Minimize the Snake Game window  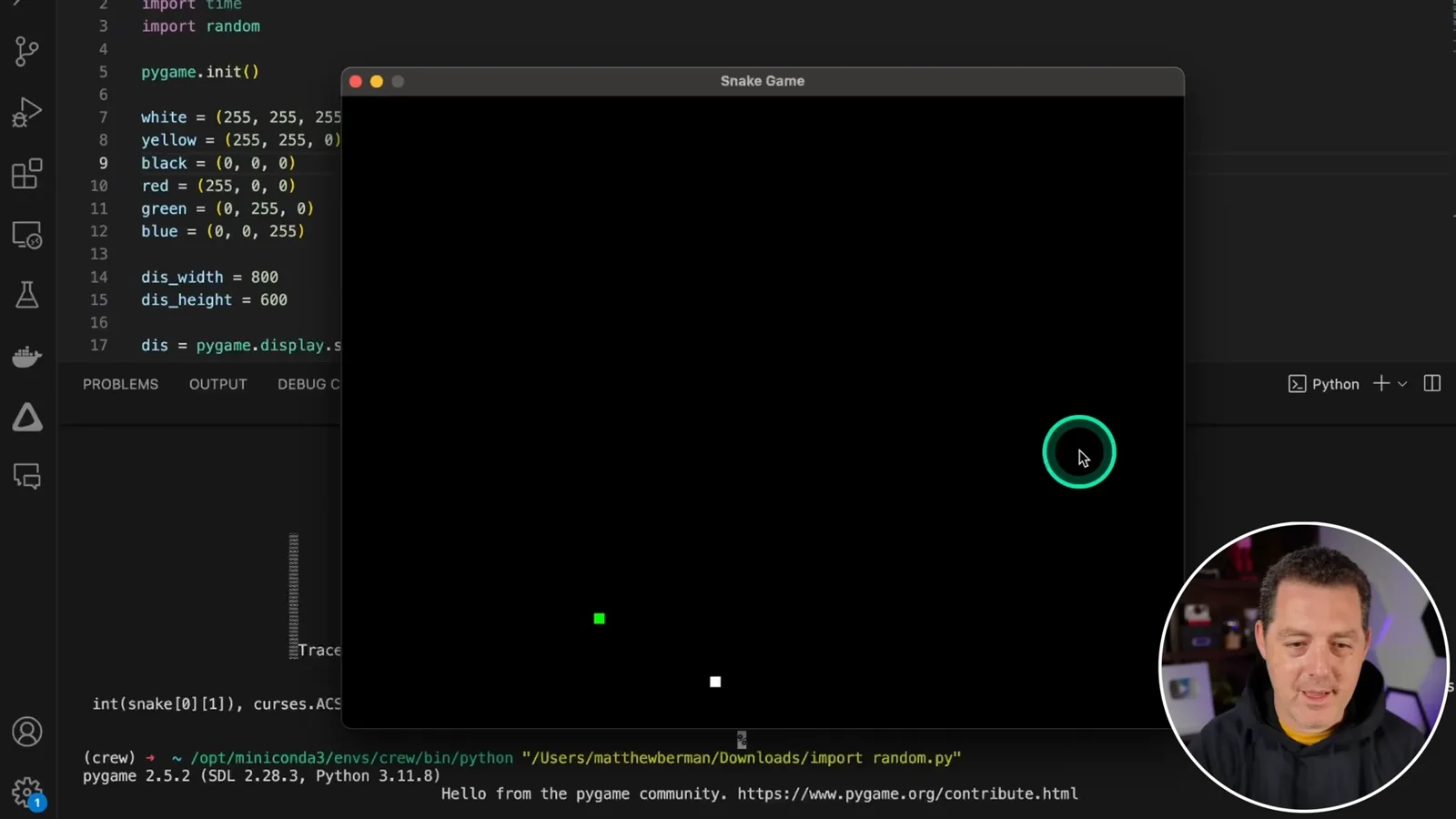[377, 81]
